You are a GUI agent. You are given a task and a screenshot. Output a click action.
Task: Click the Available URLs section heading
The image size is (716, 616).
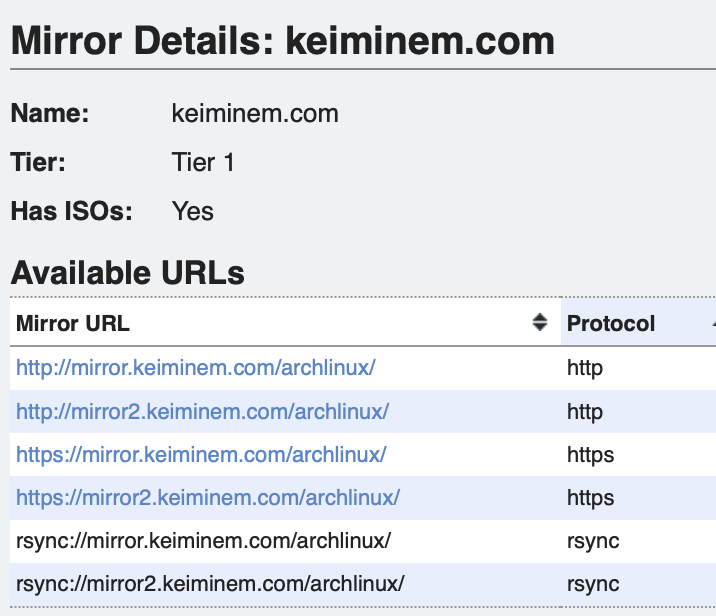click(127, 272)
